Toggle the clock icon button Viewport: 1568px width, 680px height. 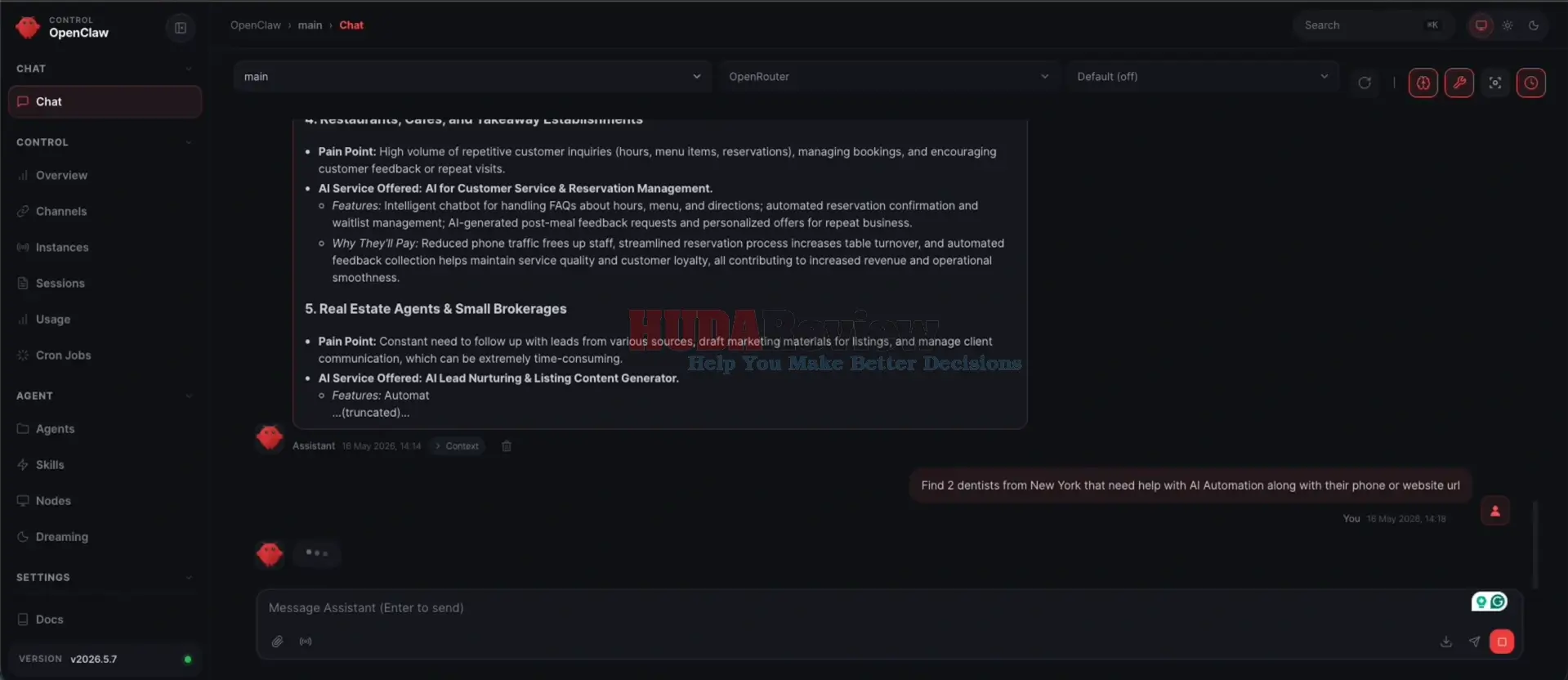(1531, 83)
